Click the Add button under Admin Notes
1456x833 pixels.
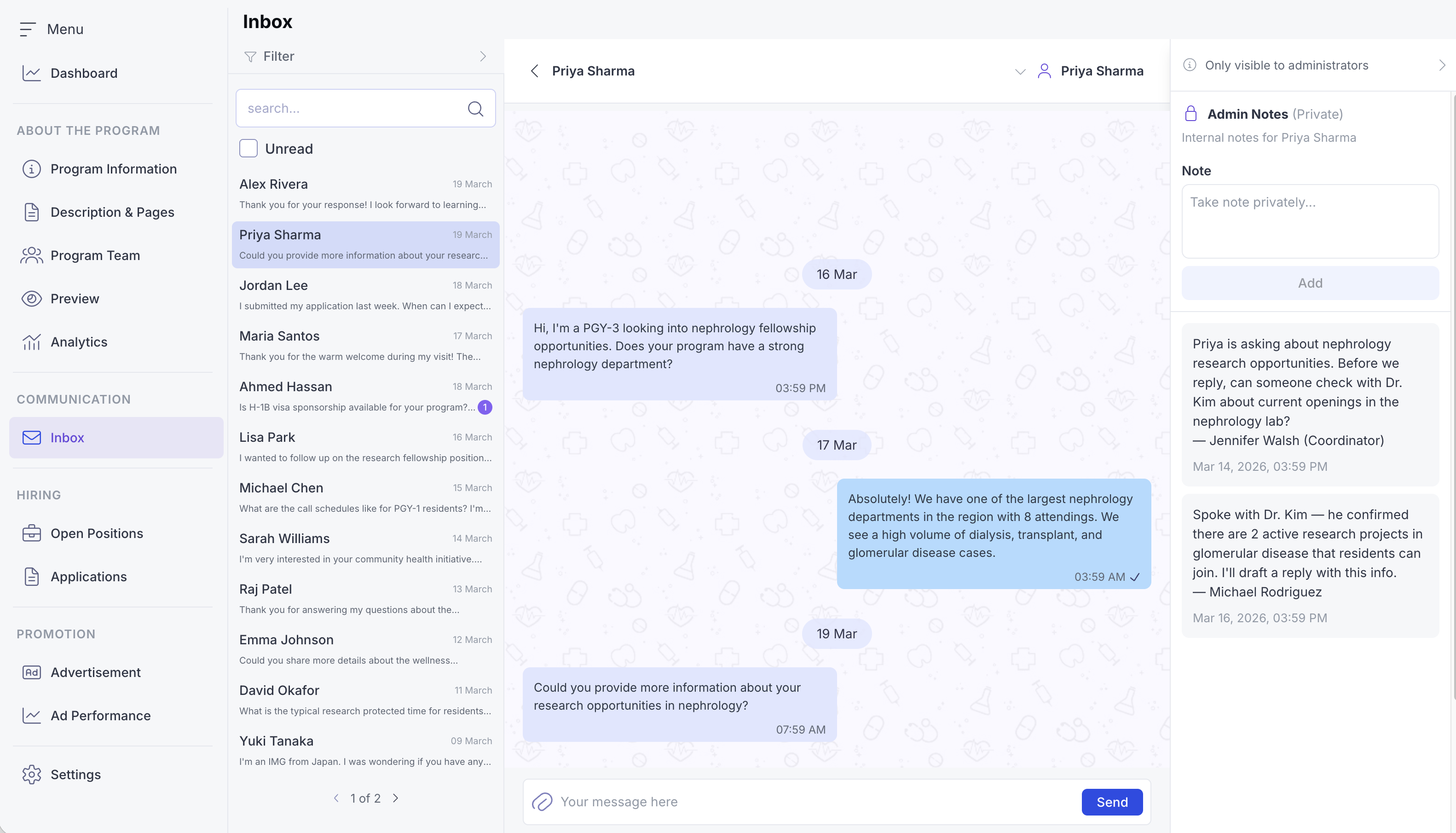(1310, 283)
